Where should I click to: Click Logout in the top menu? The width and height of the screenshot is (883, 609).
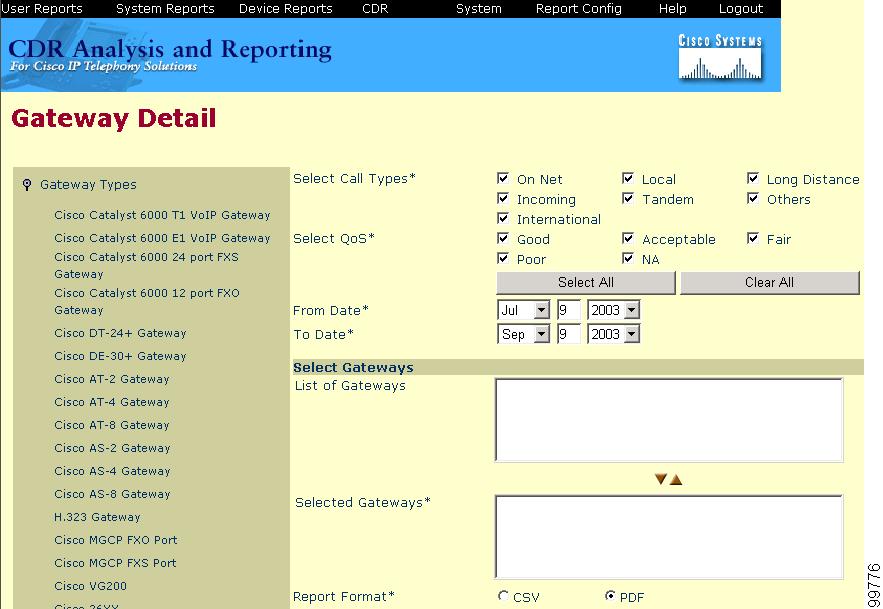coord(741,9)
